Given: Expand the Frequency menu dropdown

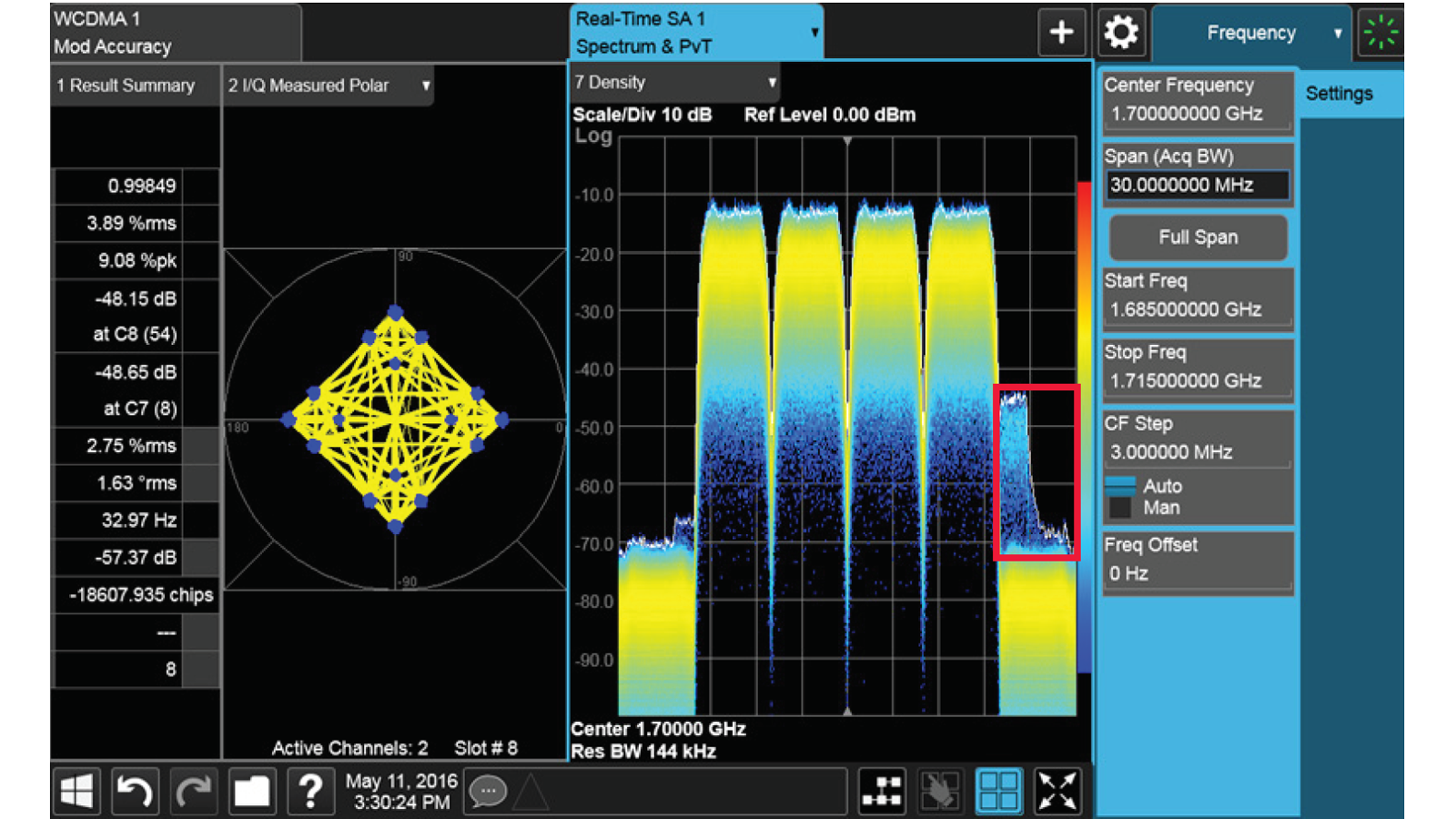Looking at the screenshot, I should click(1252, 33).
